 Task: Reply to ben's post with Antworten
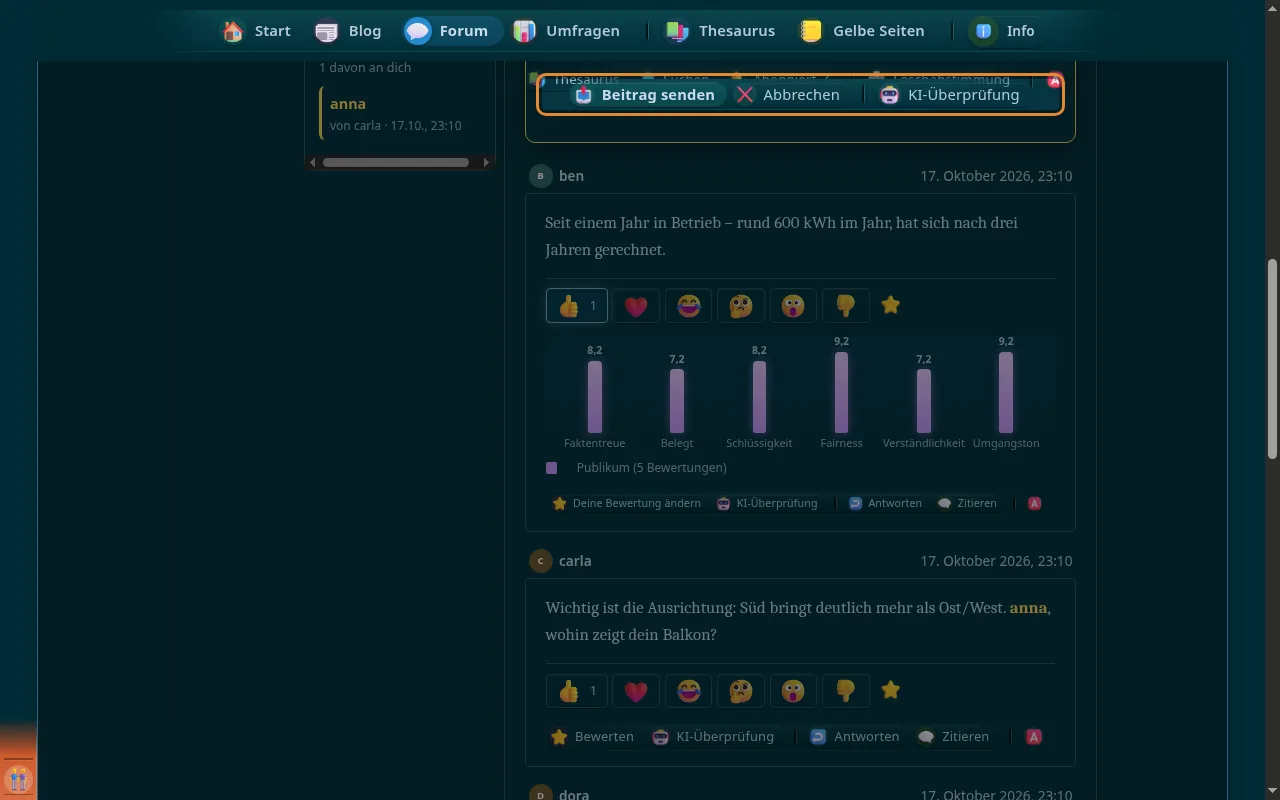pyautogui.click(x=885, y=503)
